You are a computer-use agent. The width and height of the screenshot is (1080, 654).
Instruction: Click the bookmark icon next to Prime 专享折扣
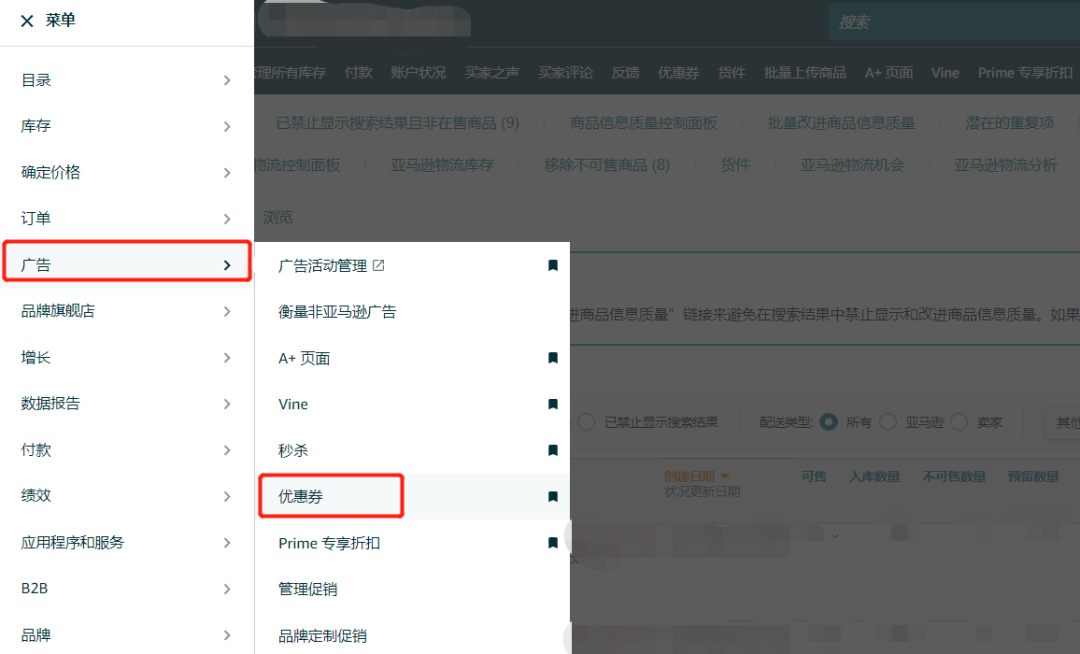553,541
